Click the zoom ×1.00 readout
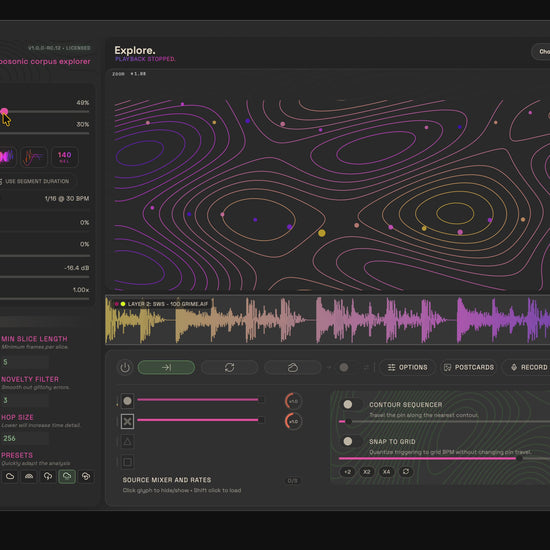 129,74
